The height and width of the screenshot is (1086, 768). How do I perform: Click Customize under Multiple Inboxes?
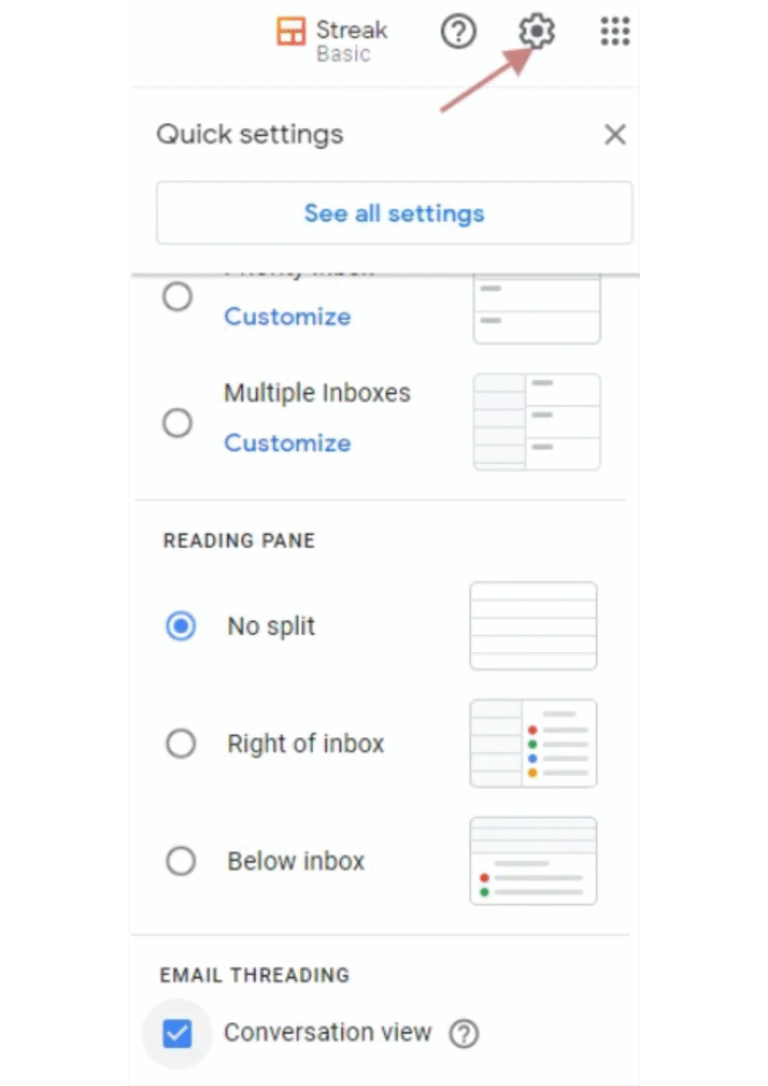287,443
